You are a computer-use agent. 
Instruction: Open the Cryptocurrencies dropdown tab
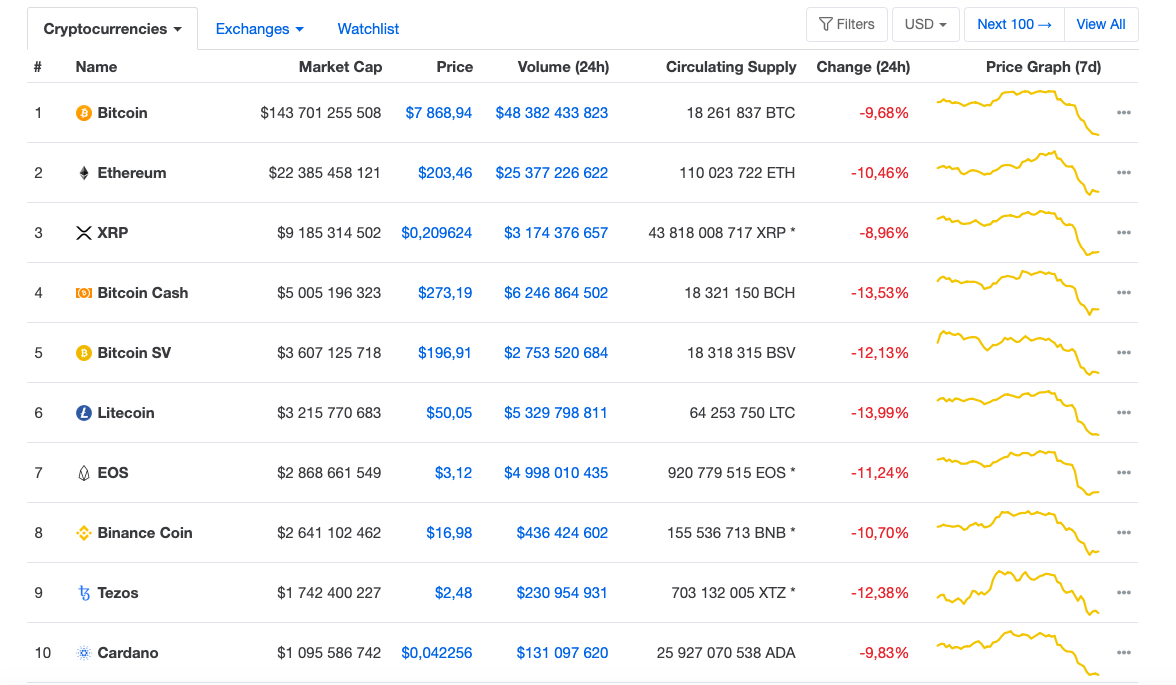112,29
